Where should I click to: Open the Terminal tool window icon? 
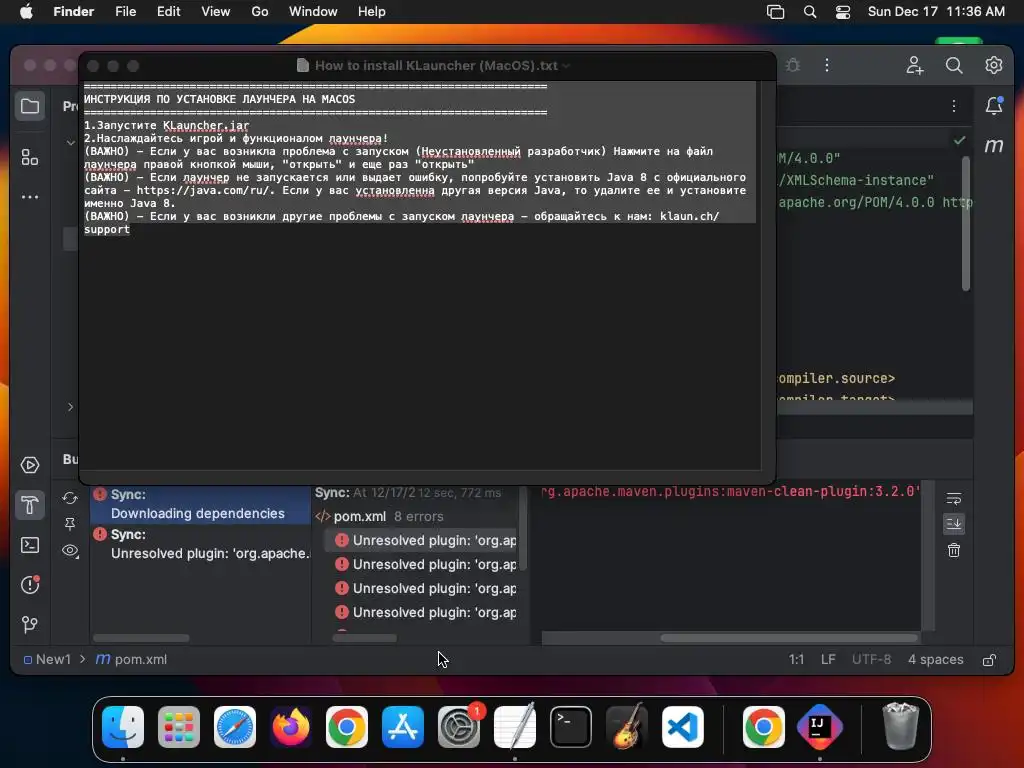pos(30,545)
